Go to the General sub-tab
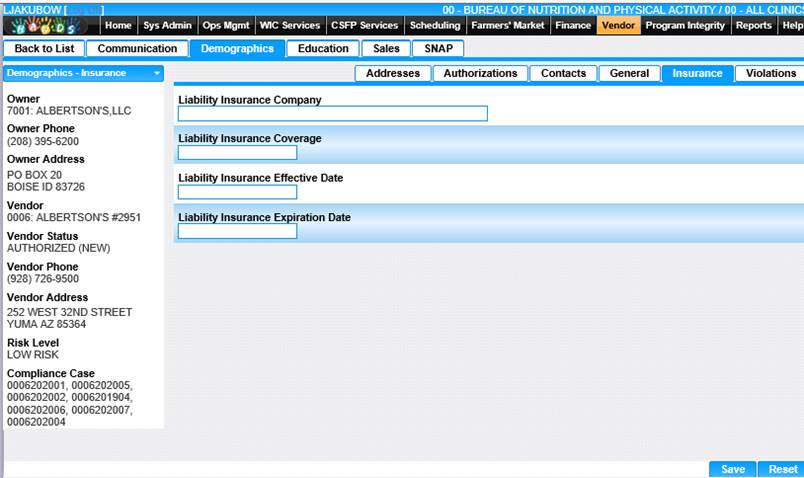The width and height of the screenshot is (804, 478). click(629, 73)
